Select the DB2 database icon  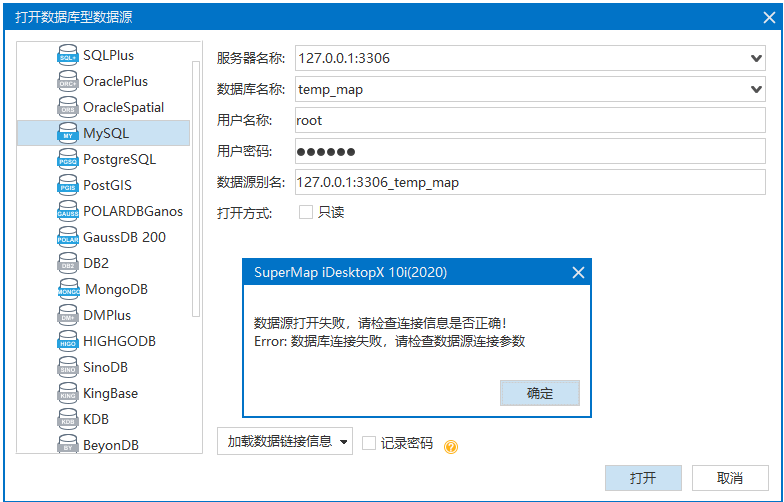(68, 263)
